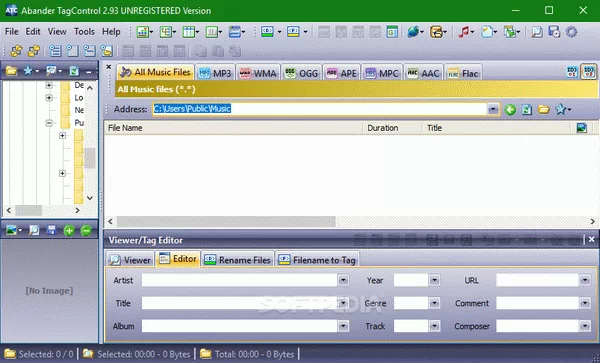Expand the Lo folder in tree
The width and height of the screenshot is (600, 363).
pyautogui.click(x=49, y=98)
